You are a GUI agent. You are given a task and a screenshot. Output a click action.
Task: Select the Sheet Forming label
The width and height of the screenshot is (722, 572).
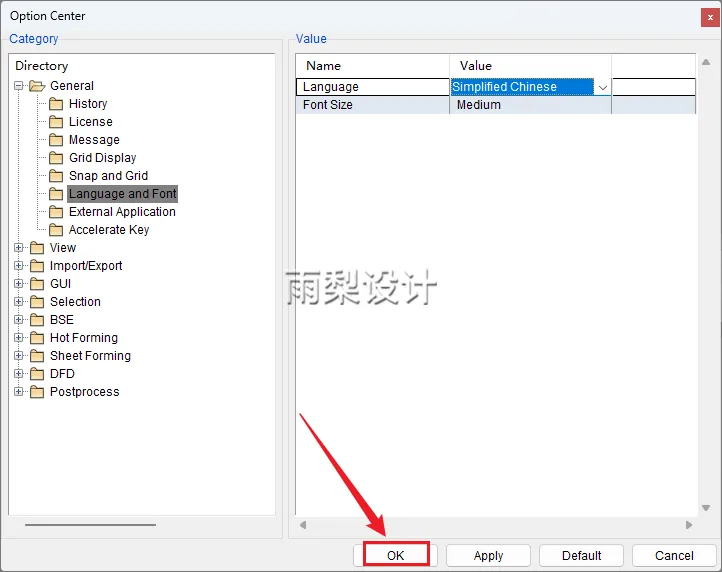pos(90,356)
